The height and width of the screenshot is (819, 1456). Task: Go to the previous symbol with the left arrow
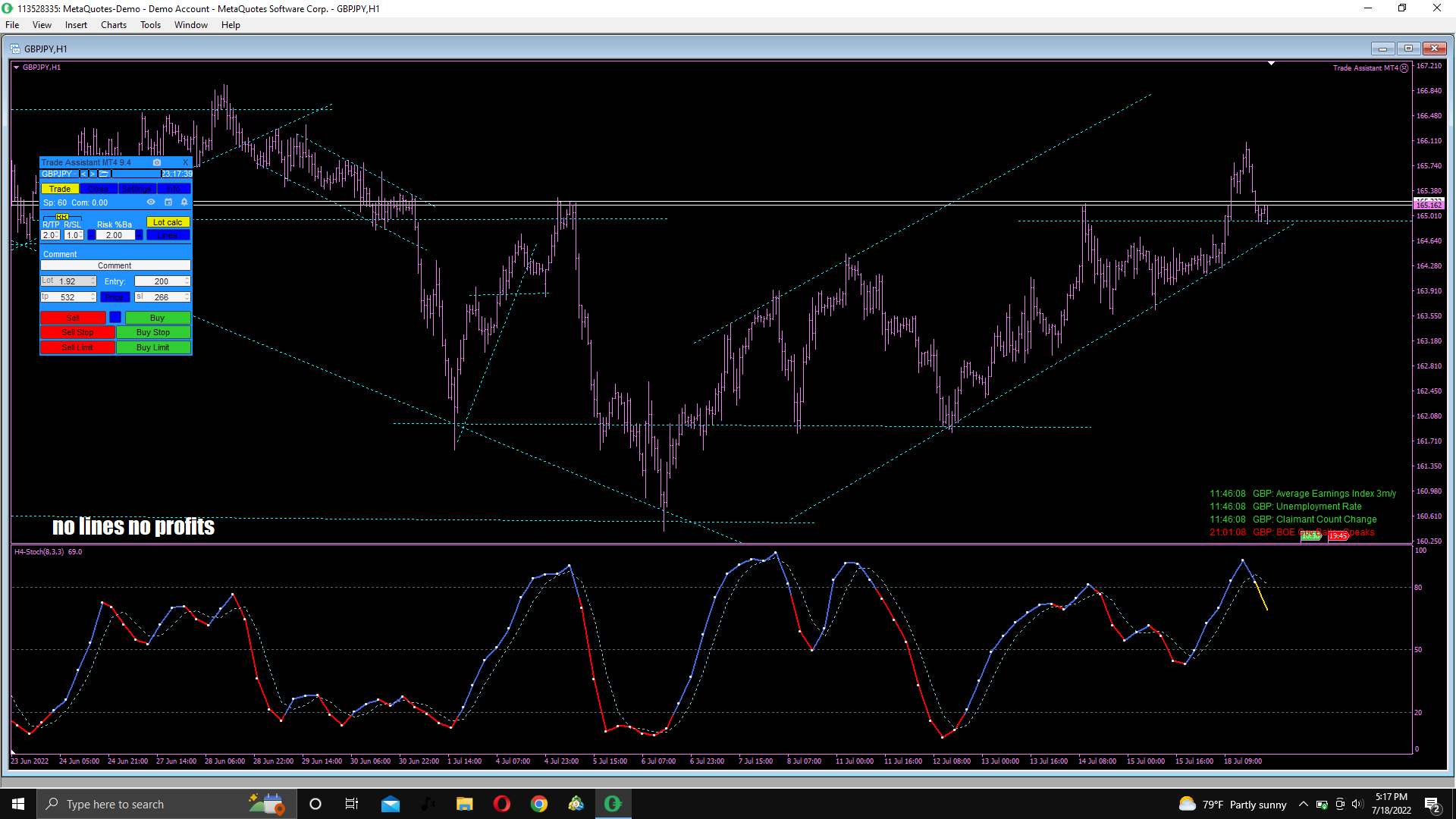point(83,174)
